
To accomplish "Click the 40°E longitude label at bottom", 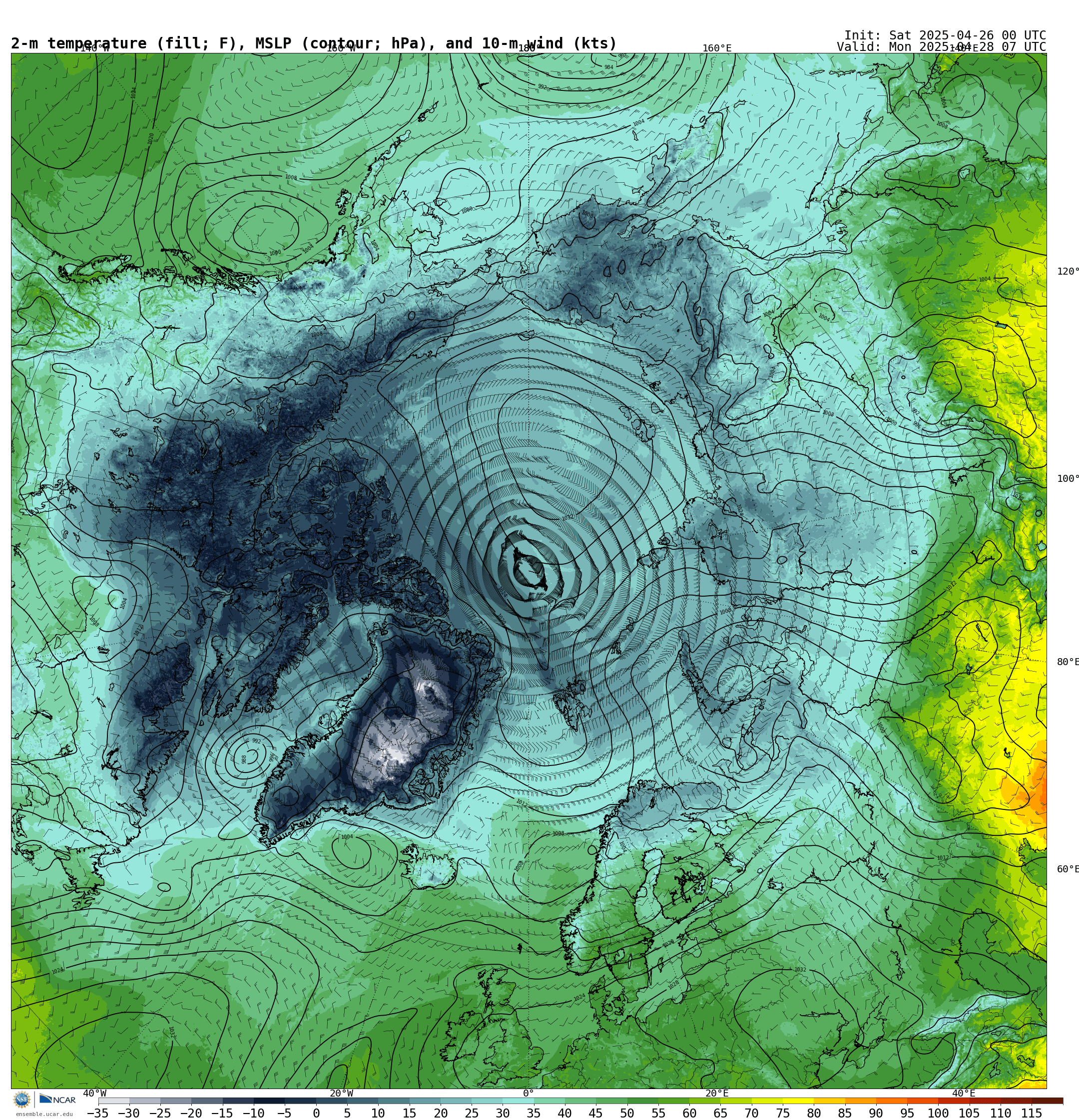I will [x=963, y=1094].
